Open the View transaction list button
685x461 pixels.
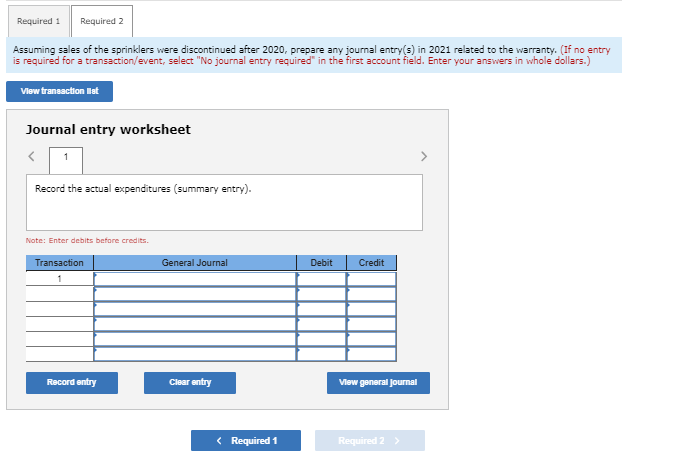point(59,91)
